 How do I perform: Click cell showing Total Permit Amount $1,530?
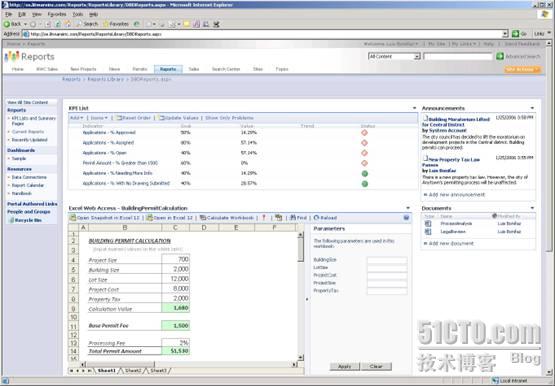pos(175,351)
